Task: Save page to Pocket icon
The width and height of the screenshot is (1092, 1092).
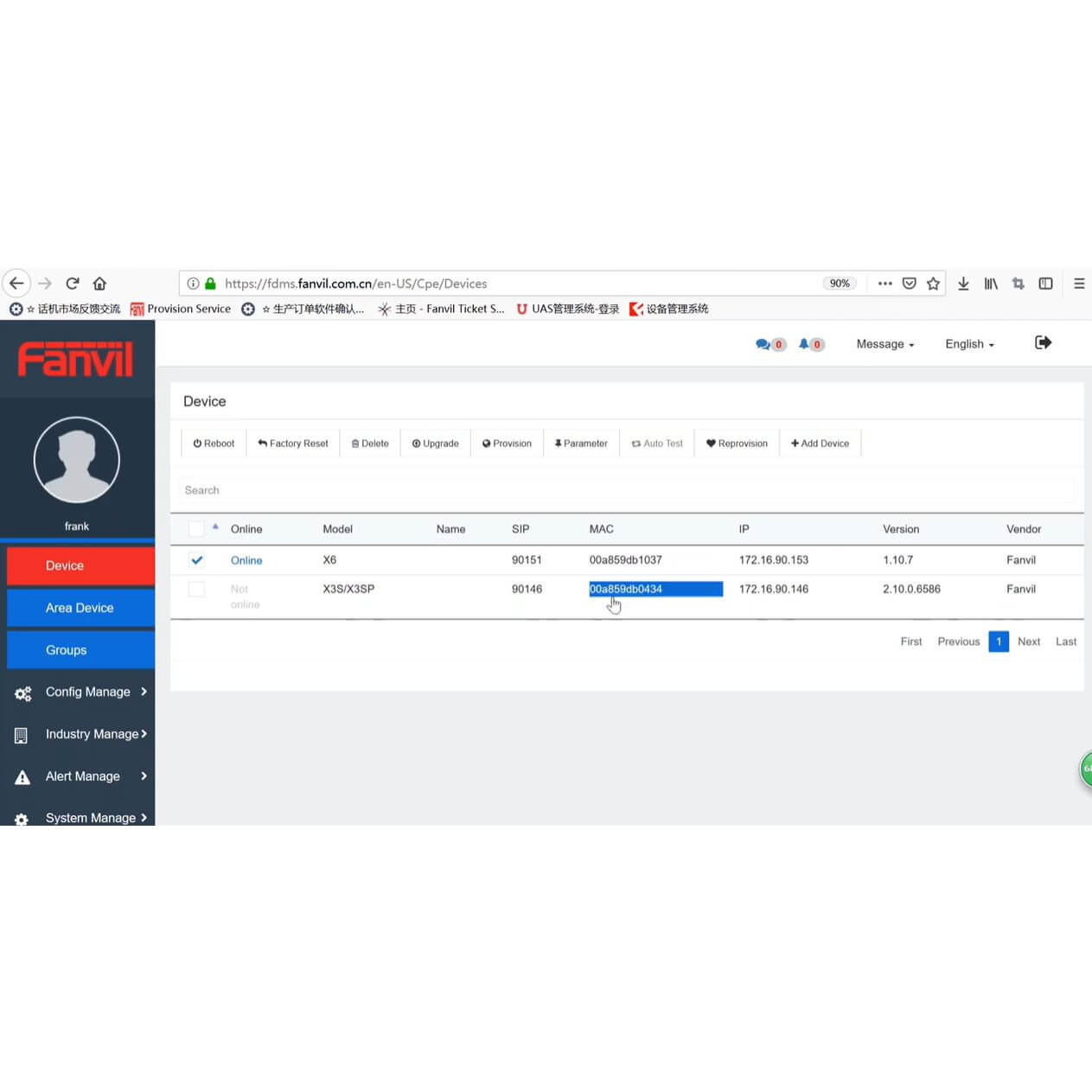Action: click(x=909, y=284)
